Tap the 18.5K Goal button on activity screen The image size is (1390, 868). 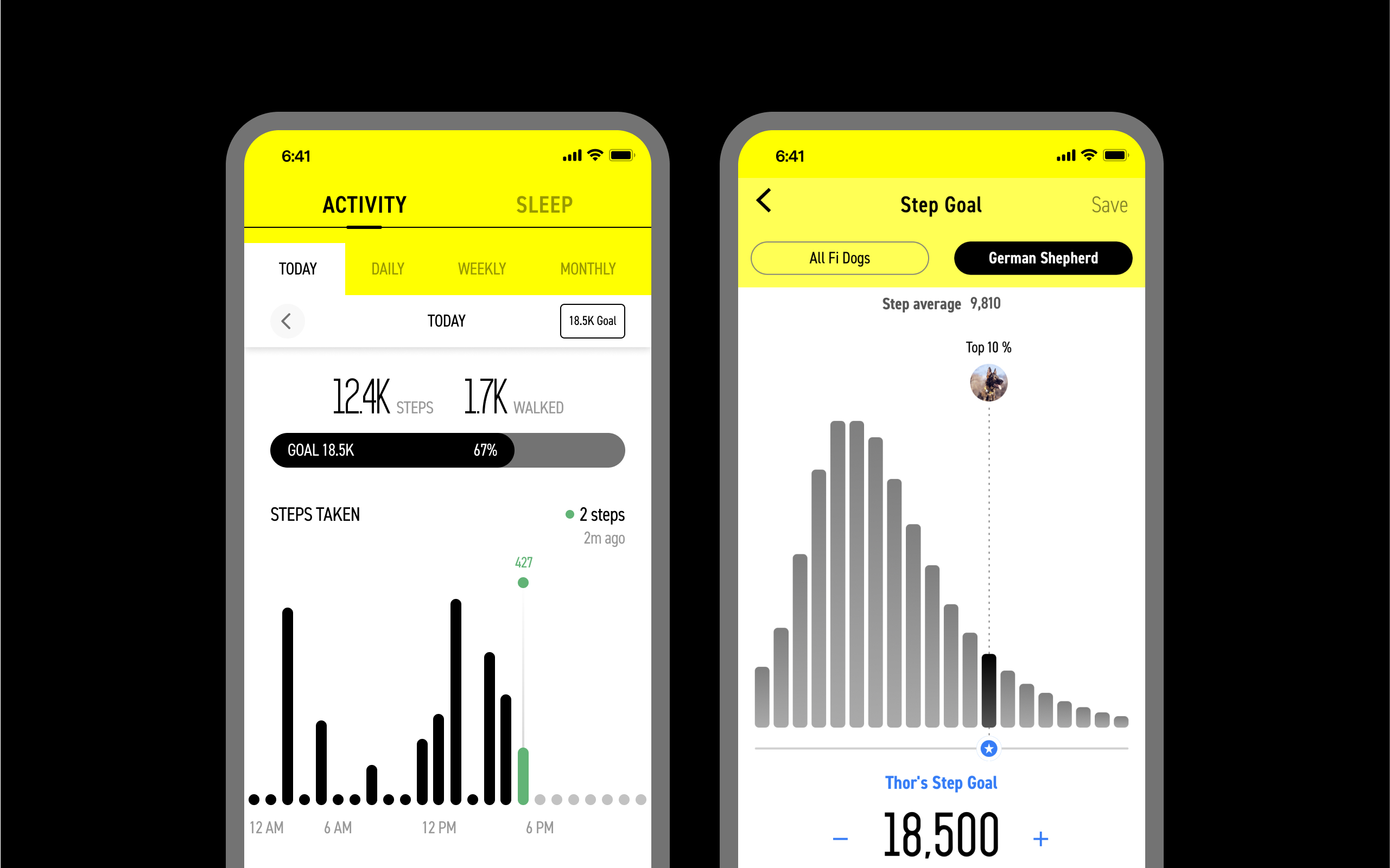coord(590,319)
